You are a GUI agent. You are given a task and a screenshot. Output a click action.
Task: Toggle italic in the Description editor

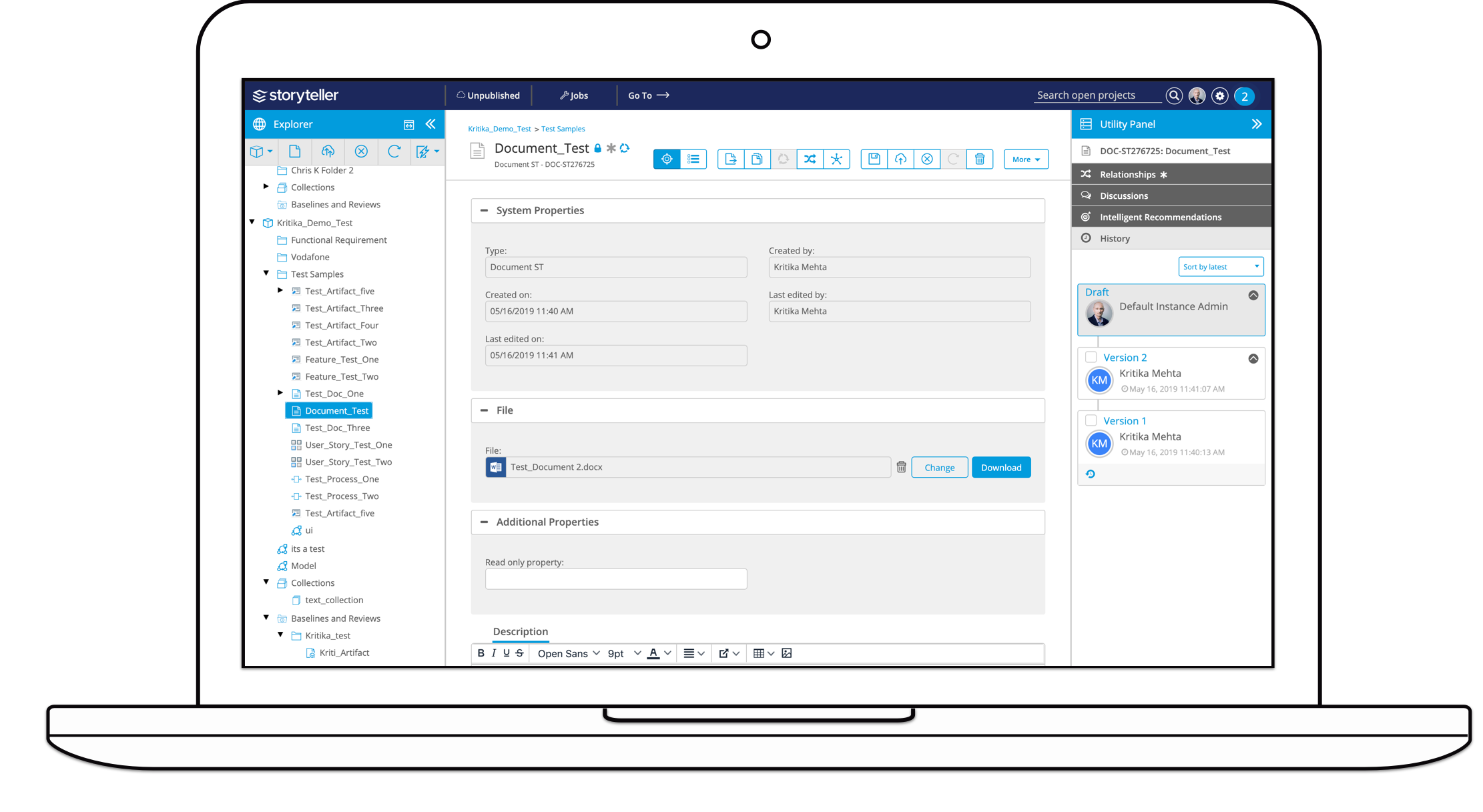pyautogui.click(x=494, y=653)
